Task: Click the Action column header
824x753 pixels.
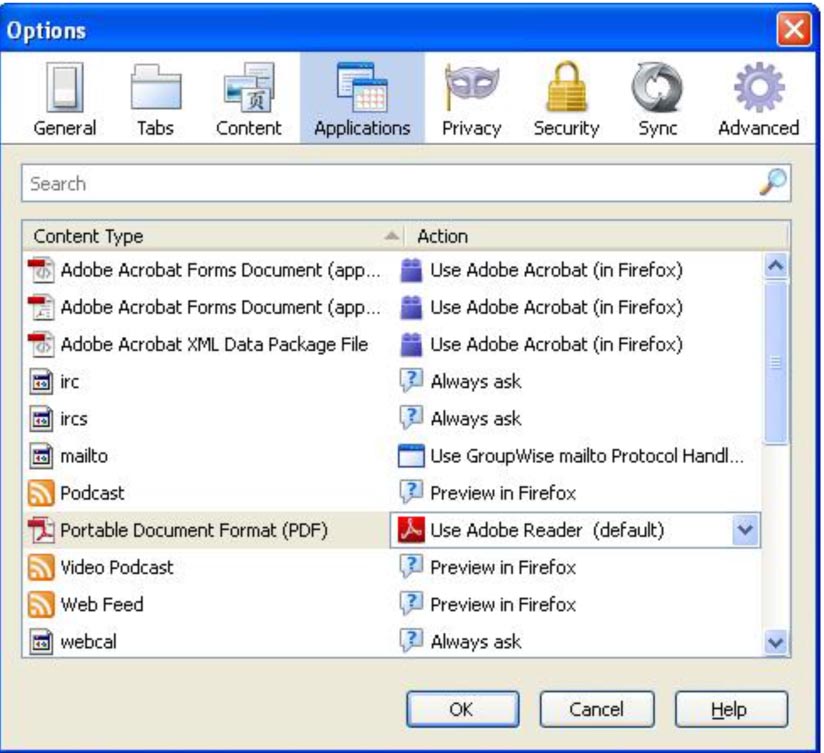Action: click(x=596, y=236)
